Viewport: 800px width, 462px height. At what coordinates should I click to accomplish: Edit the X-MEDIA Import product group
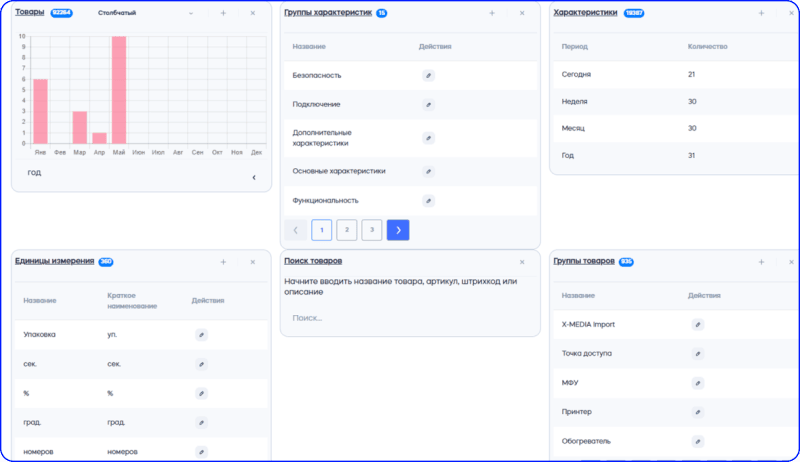coord(698,325)
